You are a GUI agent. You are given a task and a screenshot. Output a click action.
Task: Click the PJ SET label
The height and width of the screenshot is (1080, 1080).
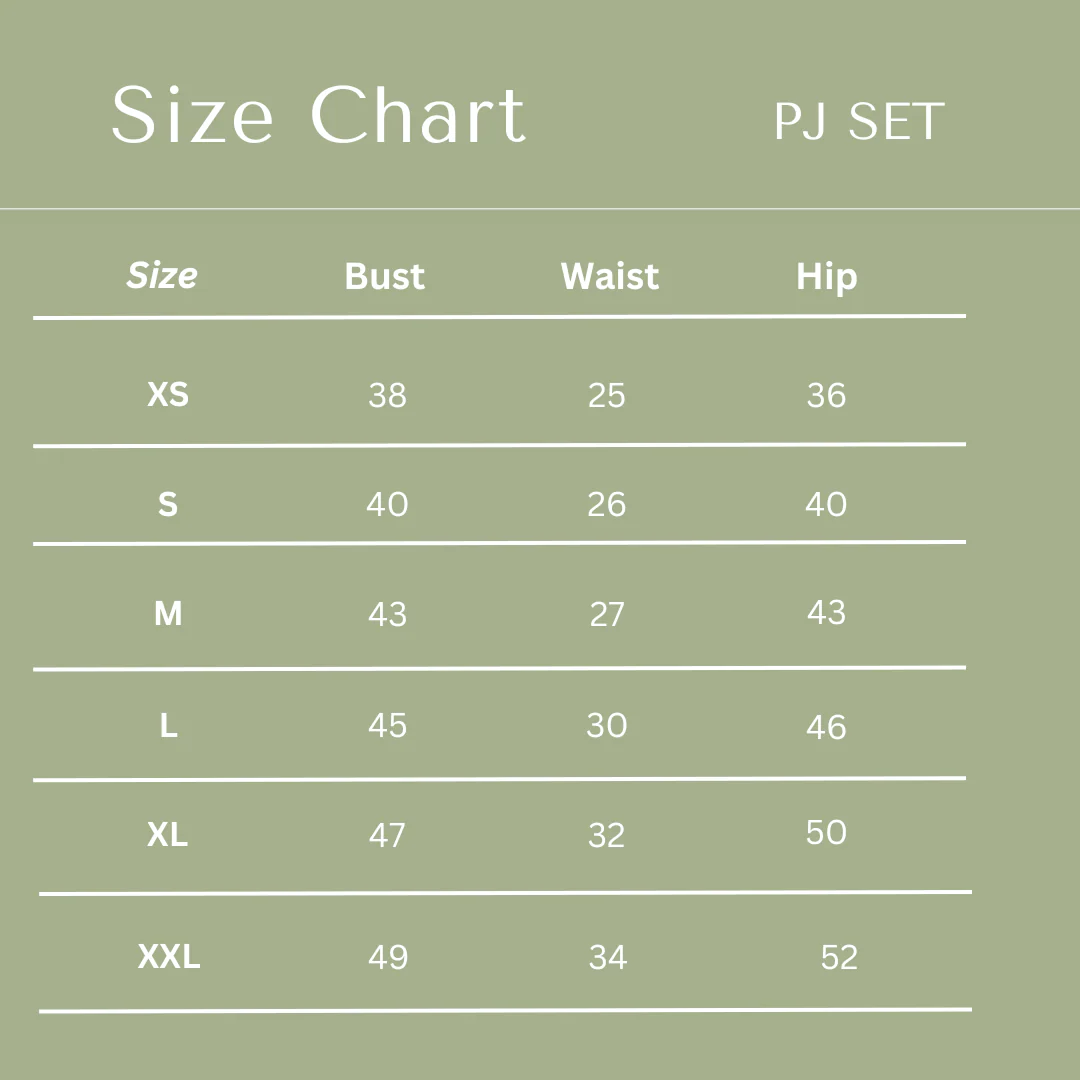pos(859,122)
